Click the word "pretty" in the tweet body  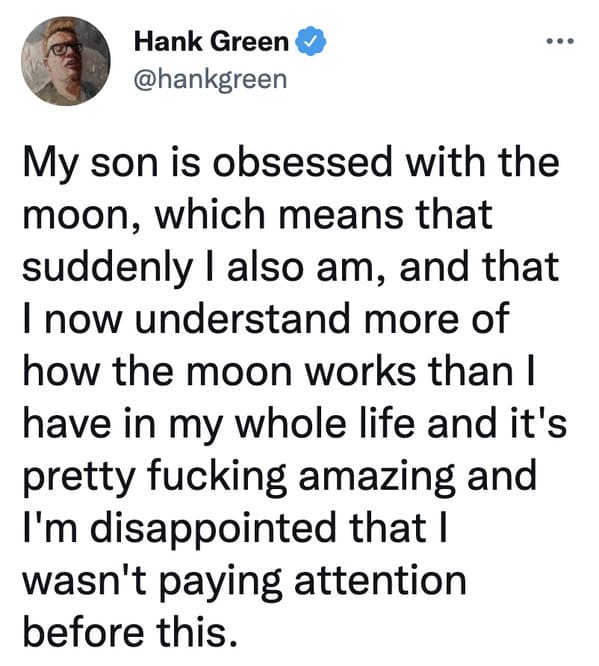79,479
